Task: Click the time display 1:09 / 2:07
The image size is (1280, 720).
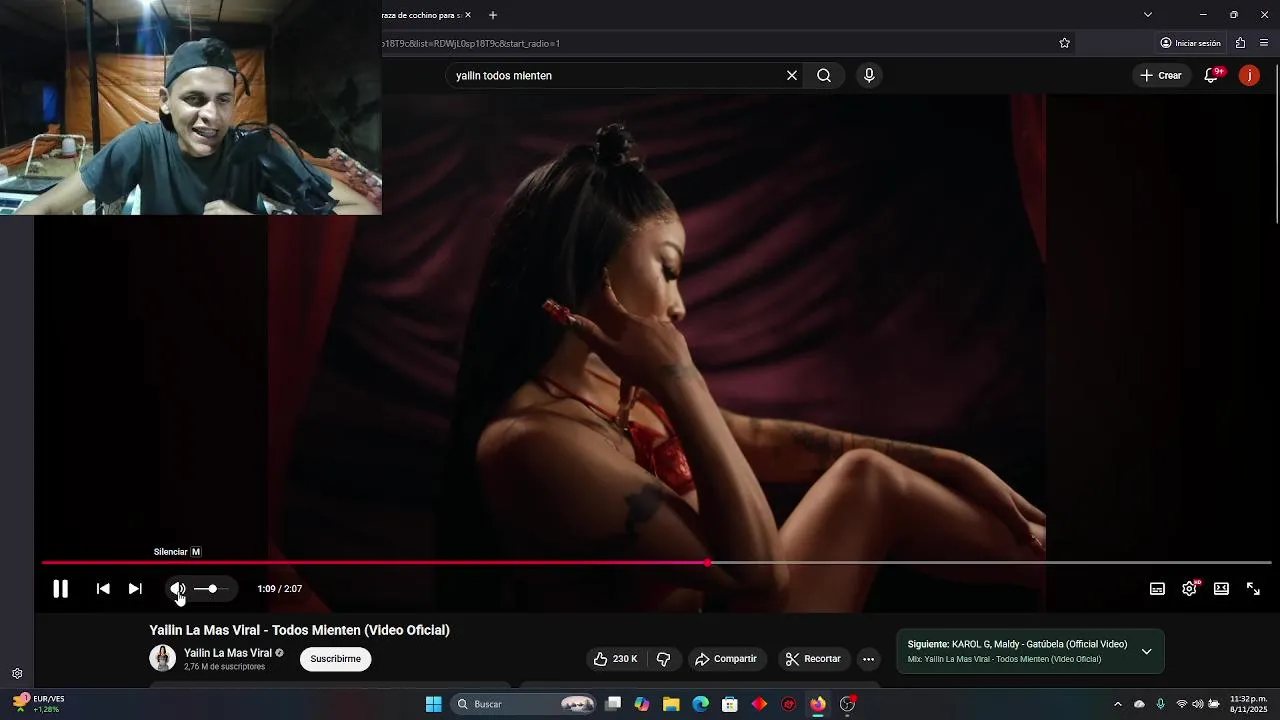Action: coord(279,589)
